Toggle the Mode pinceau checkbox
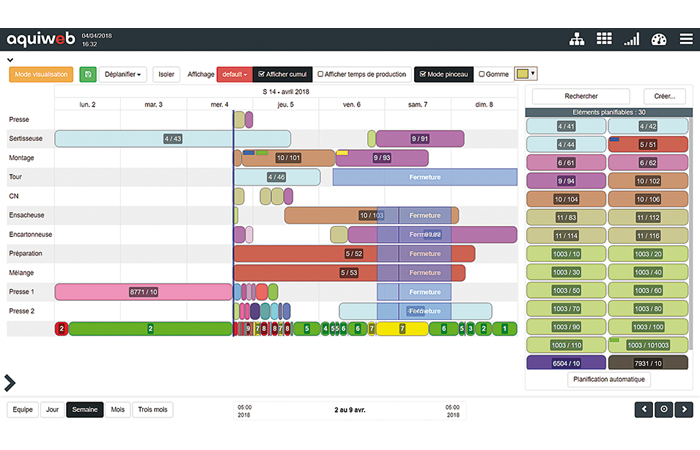 pos(424,74)
